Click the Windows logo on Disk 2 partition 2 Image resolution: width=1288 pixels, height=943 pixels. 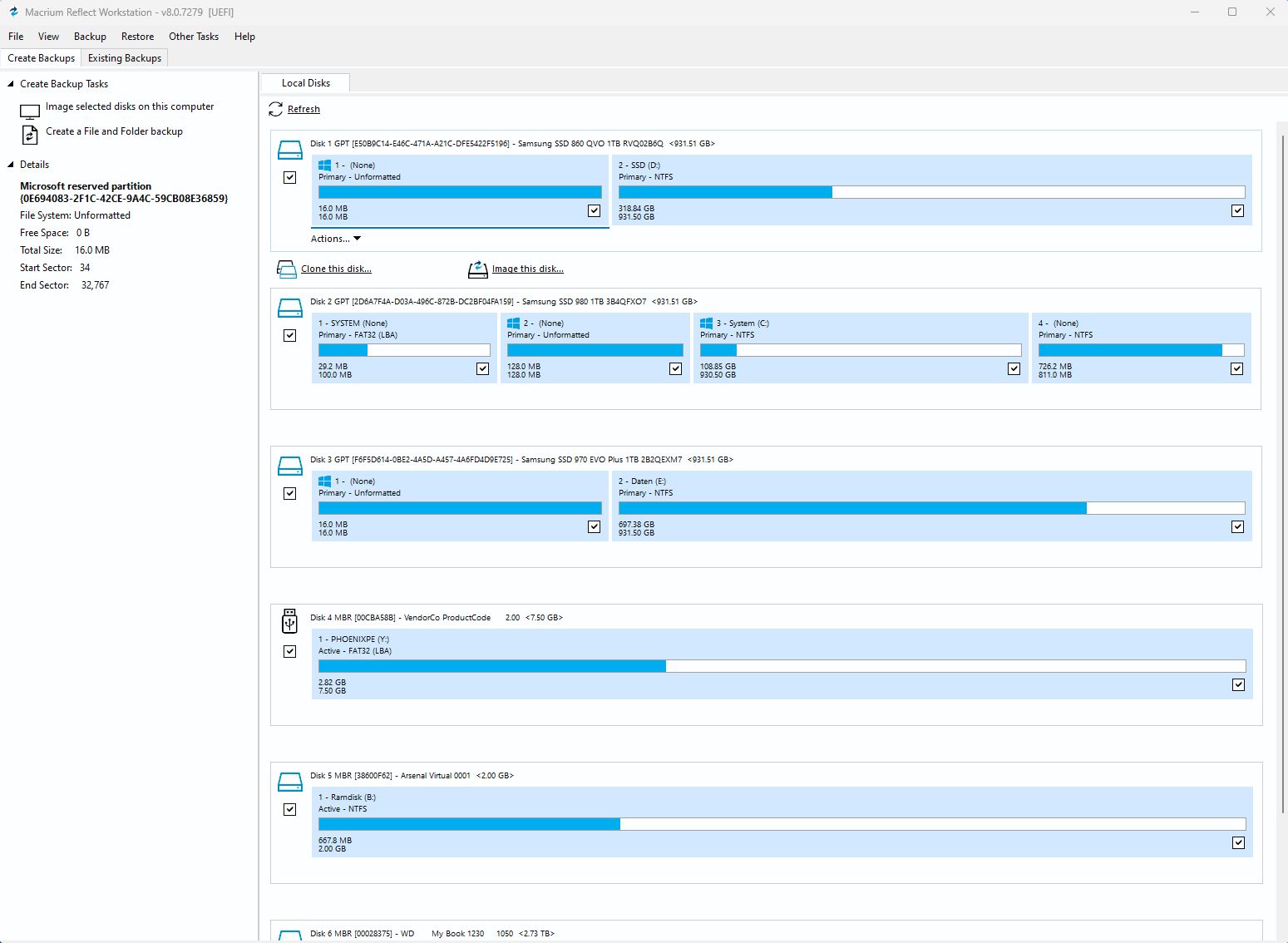click(x=514, y=323)
